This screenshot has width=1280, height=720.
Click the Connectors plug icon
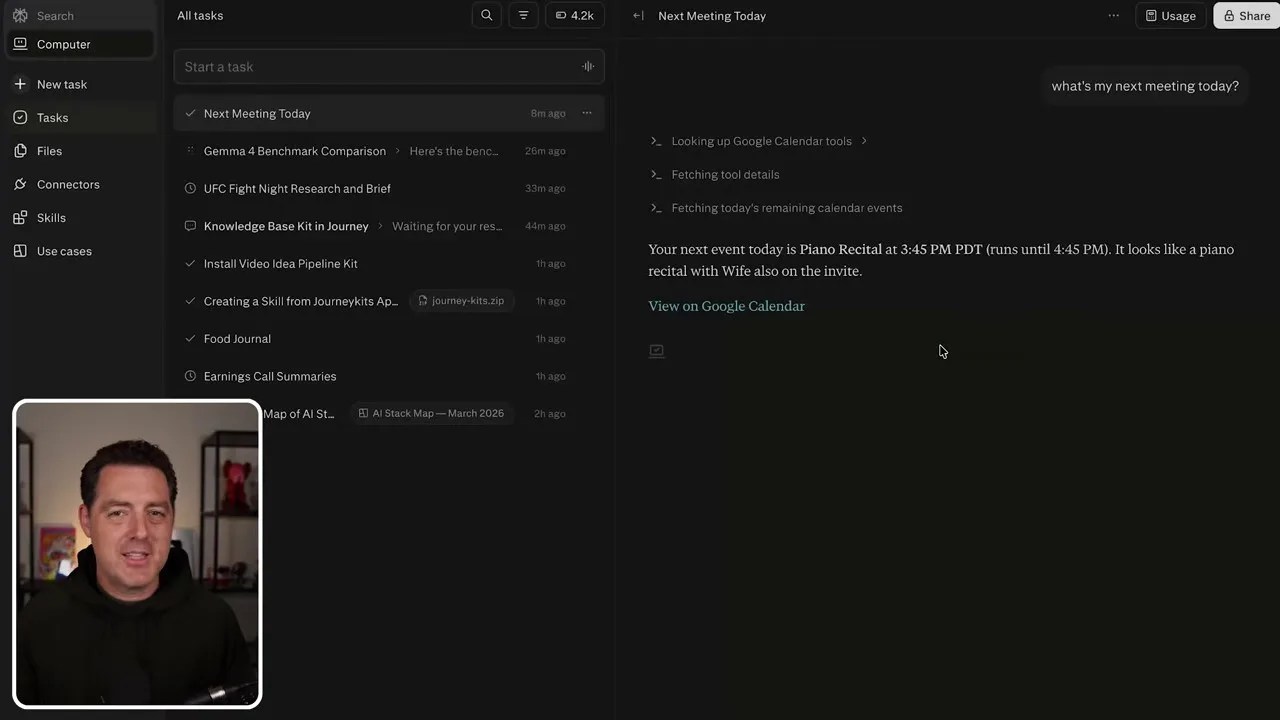pyautogui.click(x=20, y=184)
